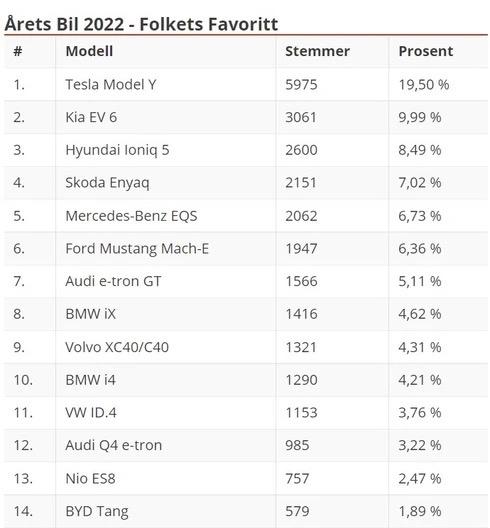Viewport: 490px width, 528px height.
Task: Click the BMW iX entry
Action: point(91,314)
